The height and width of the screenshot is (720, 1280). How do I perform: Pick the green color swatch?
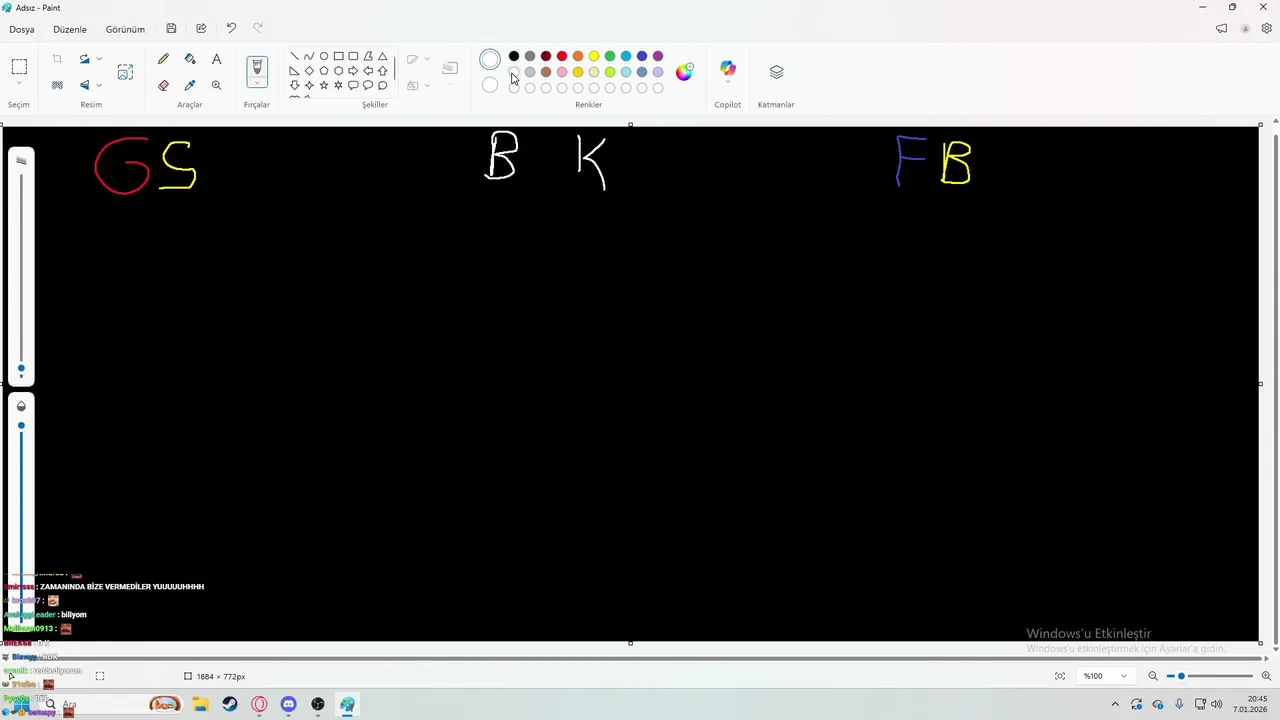click(610, 56)
